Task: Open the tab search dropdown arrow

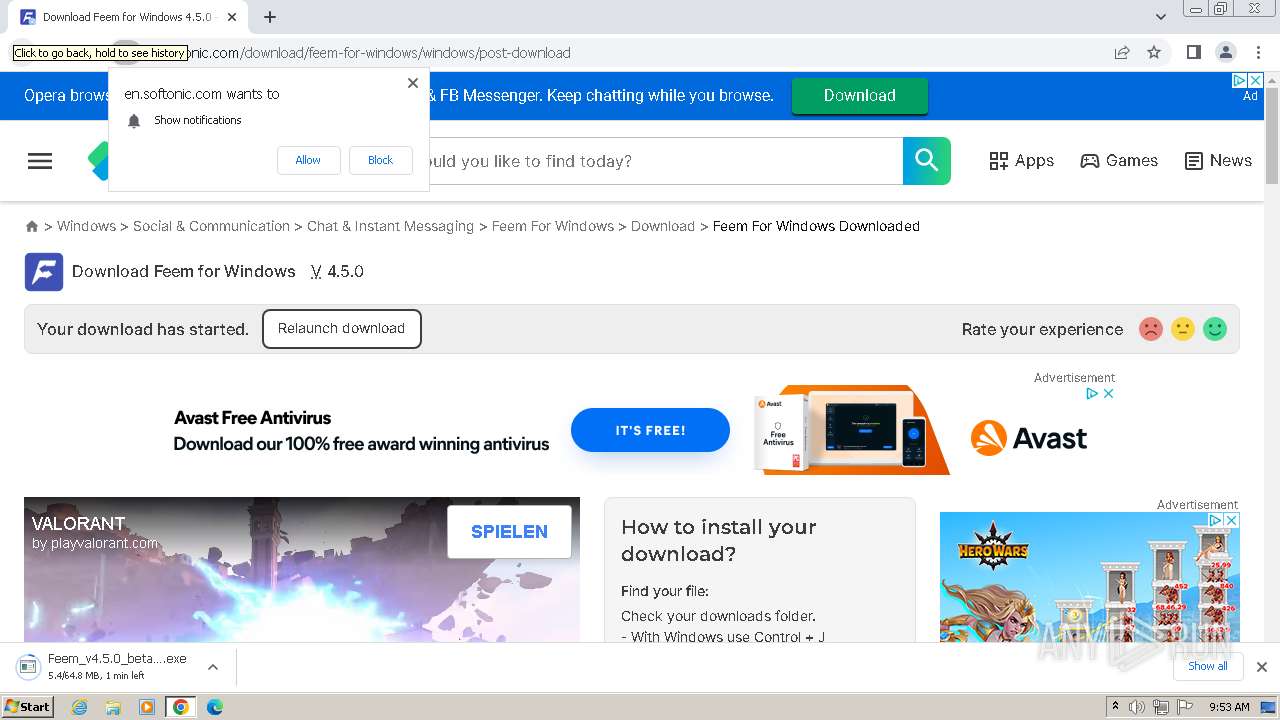Action: pos(1160,17)
